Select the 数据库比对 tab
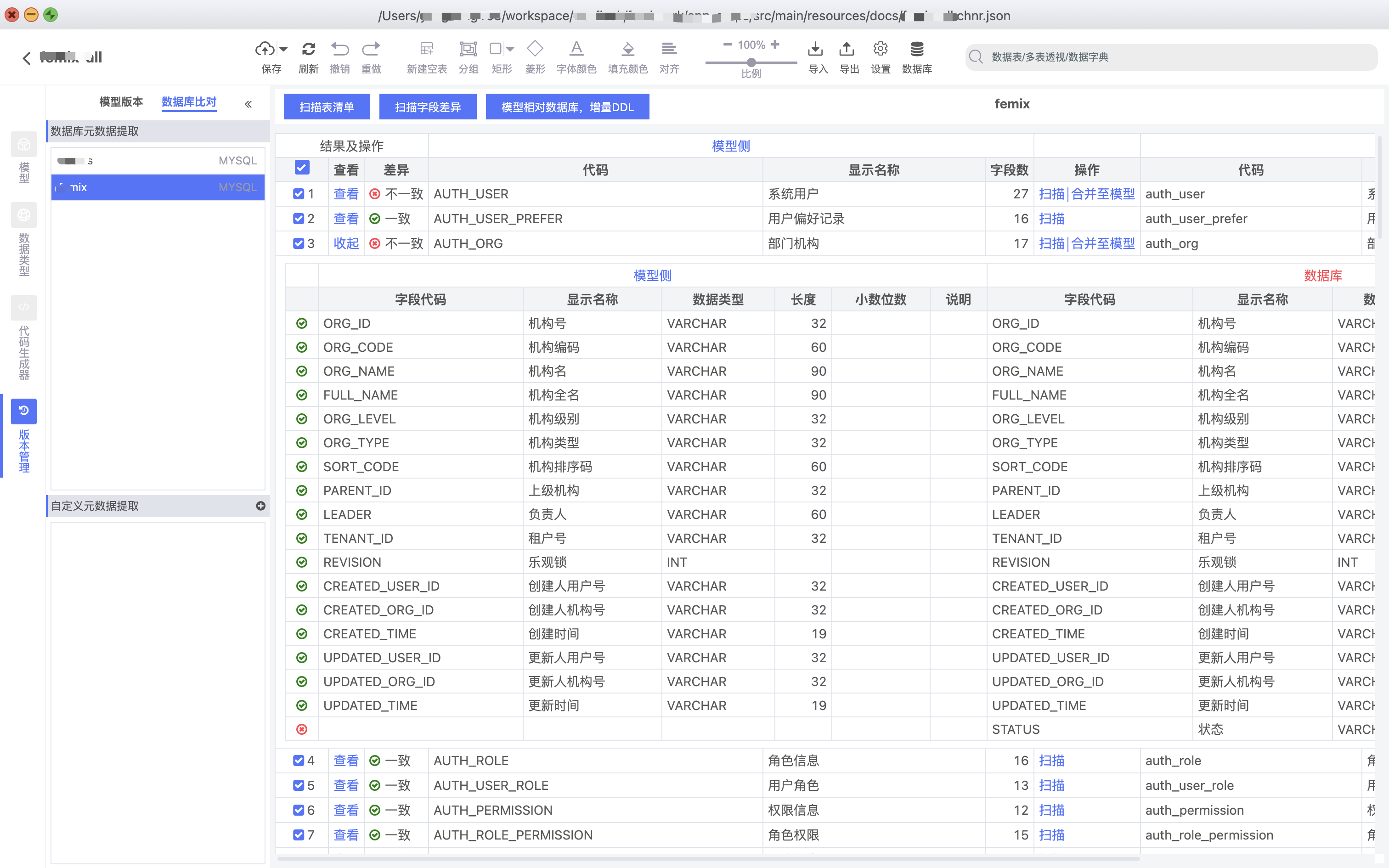 (189, 101)
